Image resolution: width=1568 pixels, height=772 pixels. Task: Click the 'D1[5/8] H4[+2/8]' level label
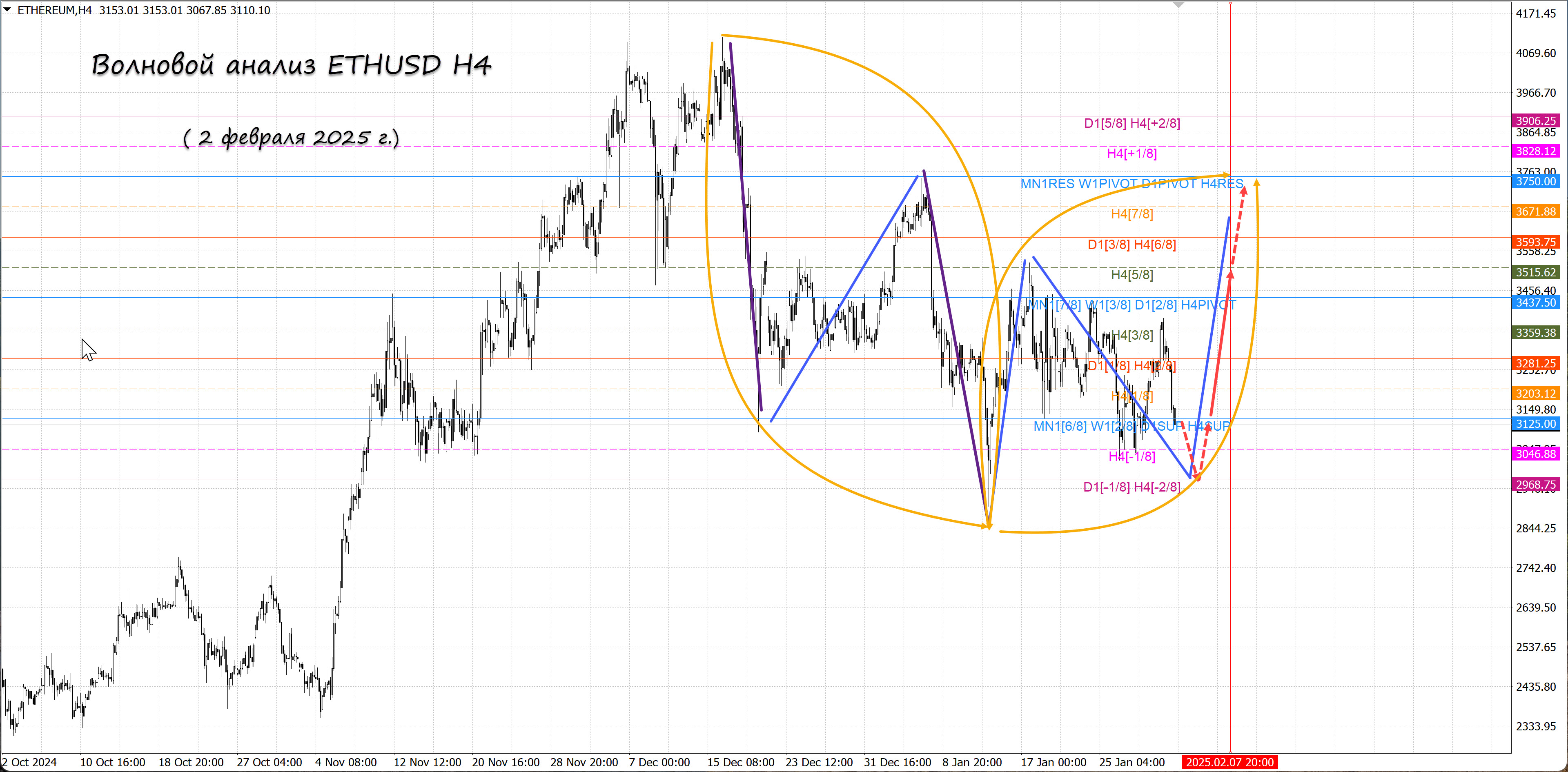pyautogui.click(x=1131, y=124)
